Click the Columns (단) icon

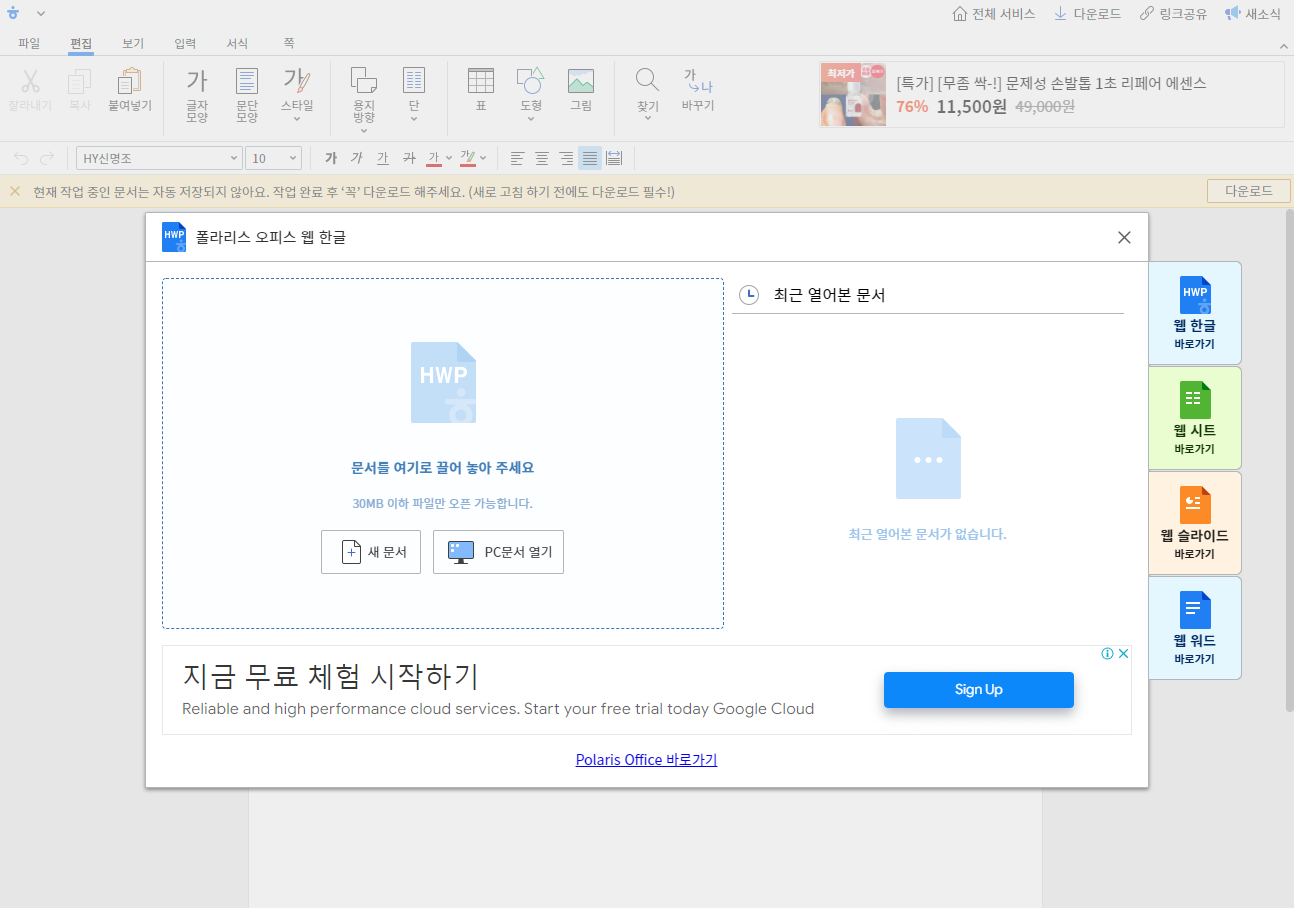click(413, 81)
